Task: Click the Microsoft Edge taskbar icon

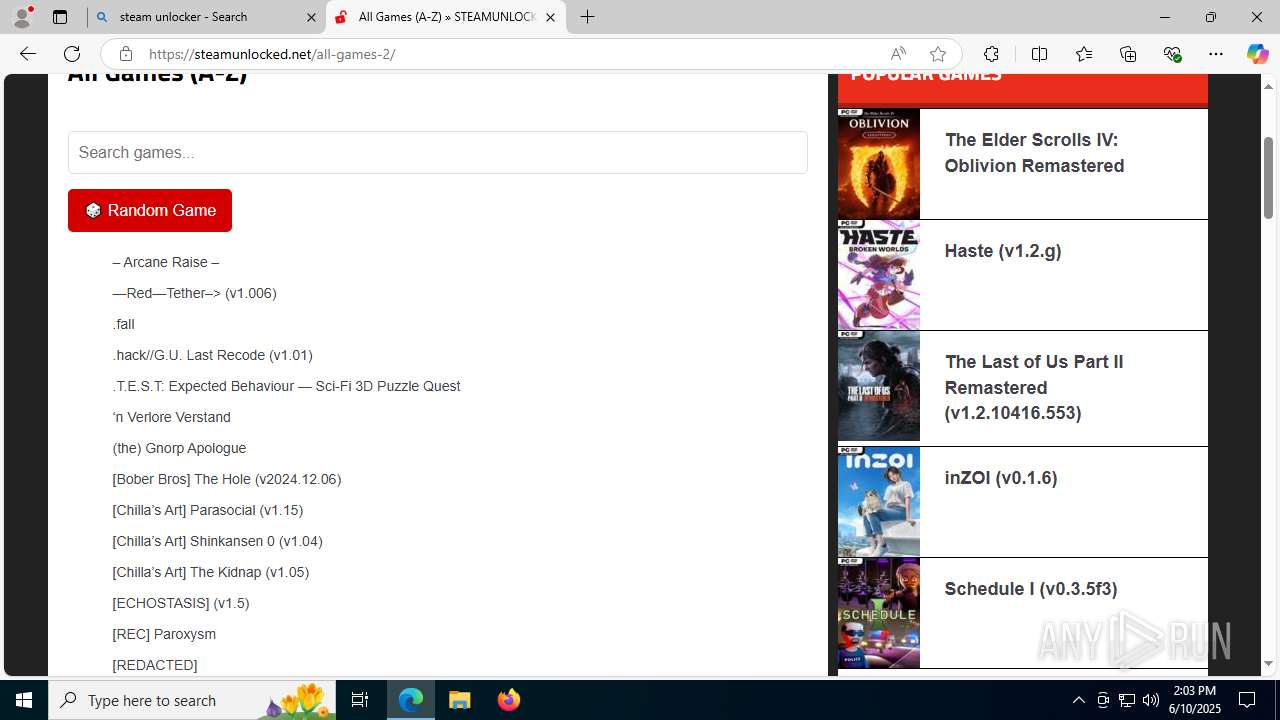Action: pos(411,700)
